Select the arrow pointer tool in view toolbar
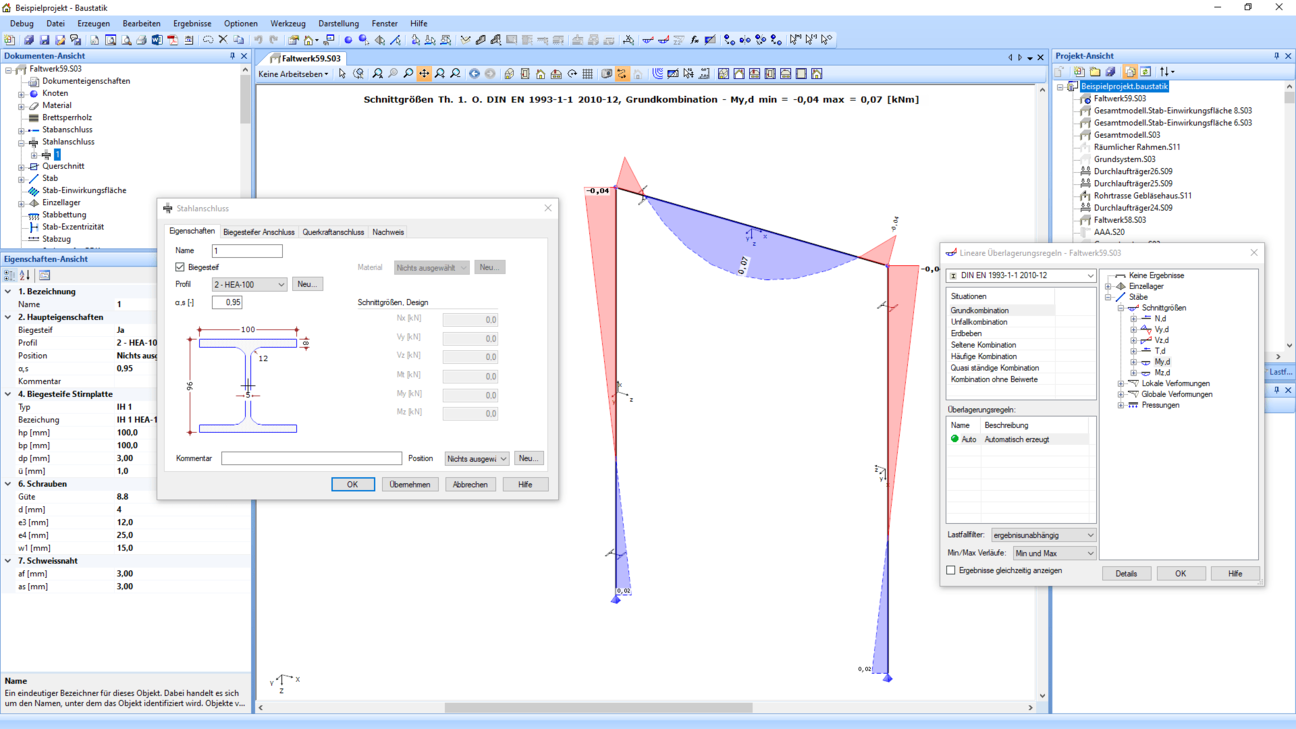 pos(342,74)
